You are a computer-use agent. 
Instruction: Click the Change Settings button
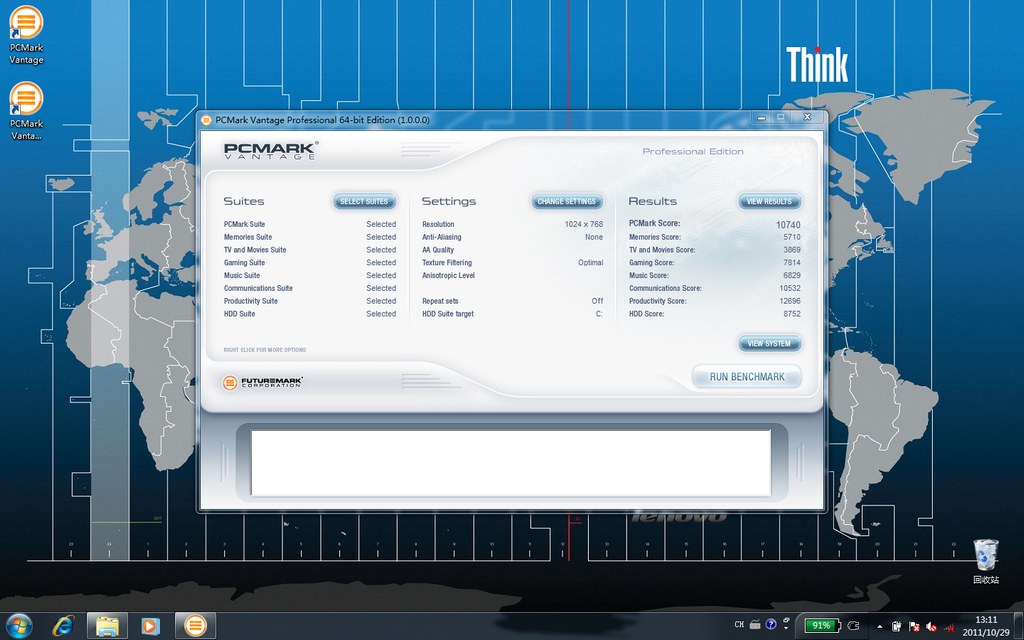(x=566, y=201)
